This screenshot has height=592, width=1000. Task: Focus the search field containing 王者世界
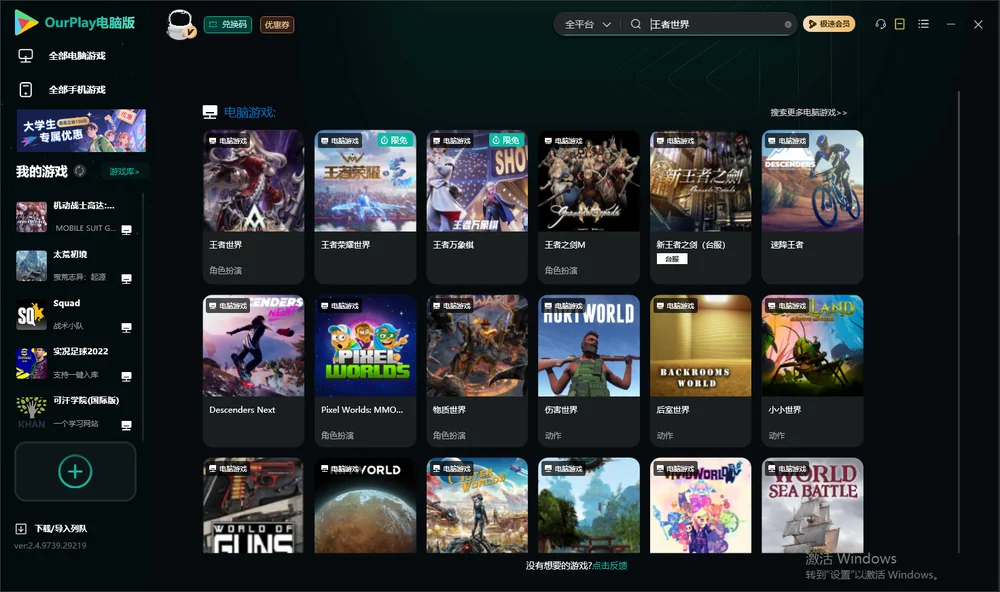(x=714, y=24)
